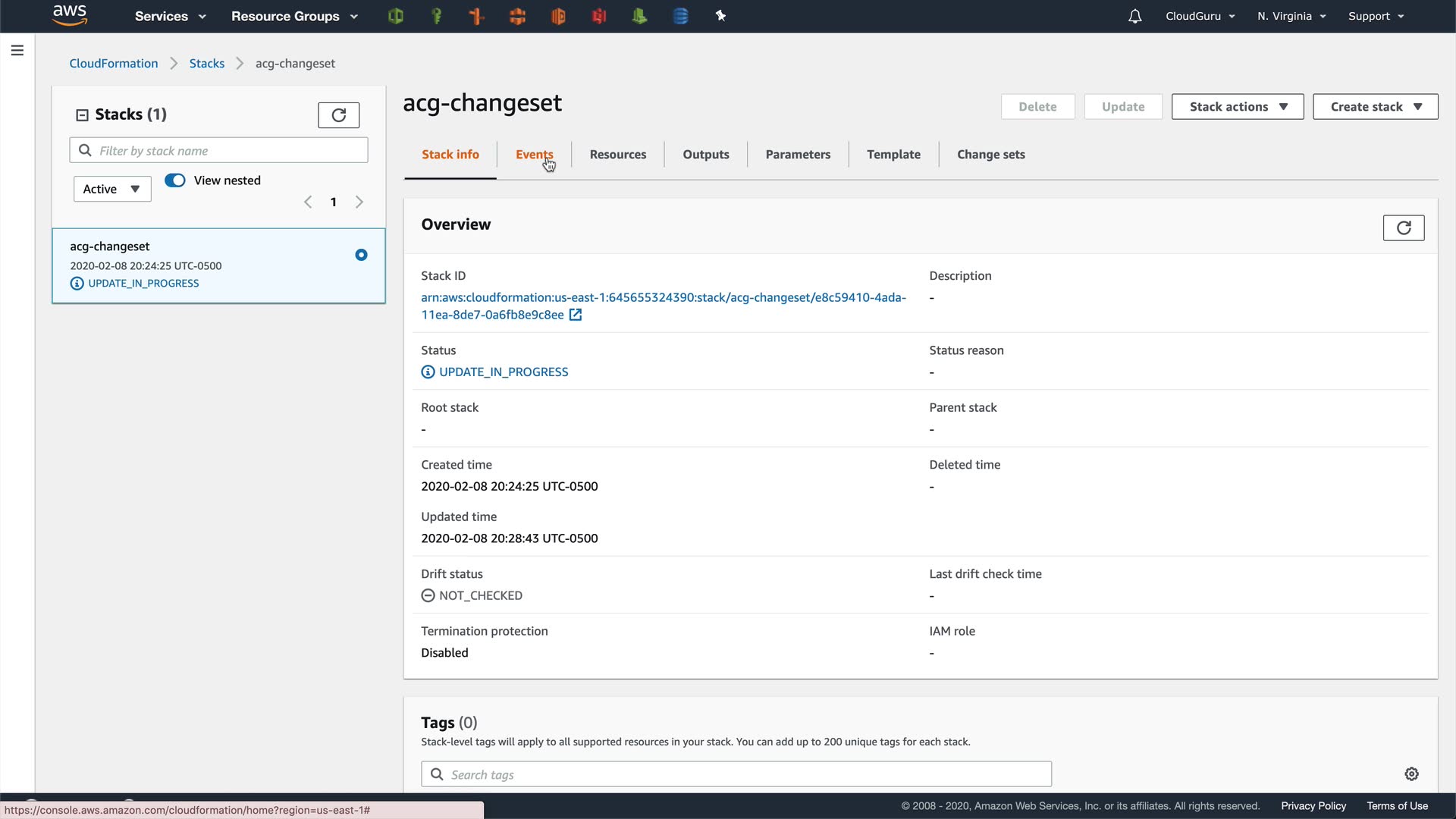The width and height of the screenshot is (1456, 819).
Task: Click the AWS logo home icon
Action: pyautogui.click(x=70, y=15)
